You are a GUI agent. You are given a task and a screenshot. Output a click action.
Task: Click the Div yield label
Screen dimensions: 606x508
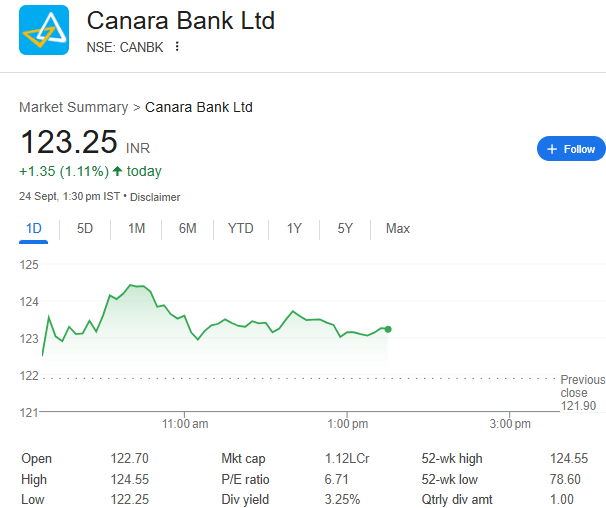(244, 499)
